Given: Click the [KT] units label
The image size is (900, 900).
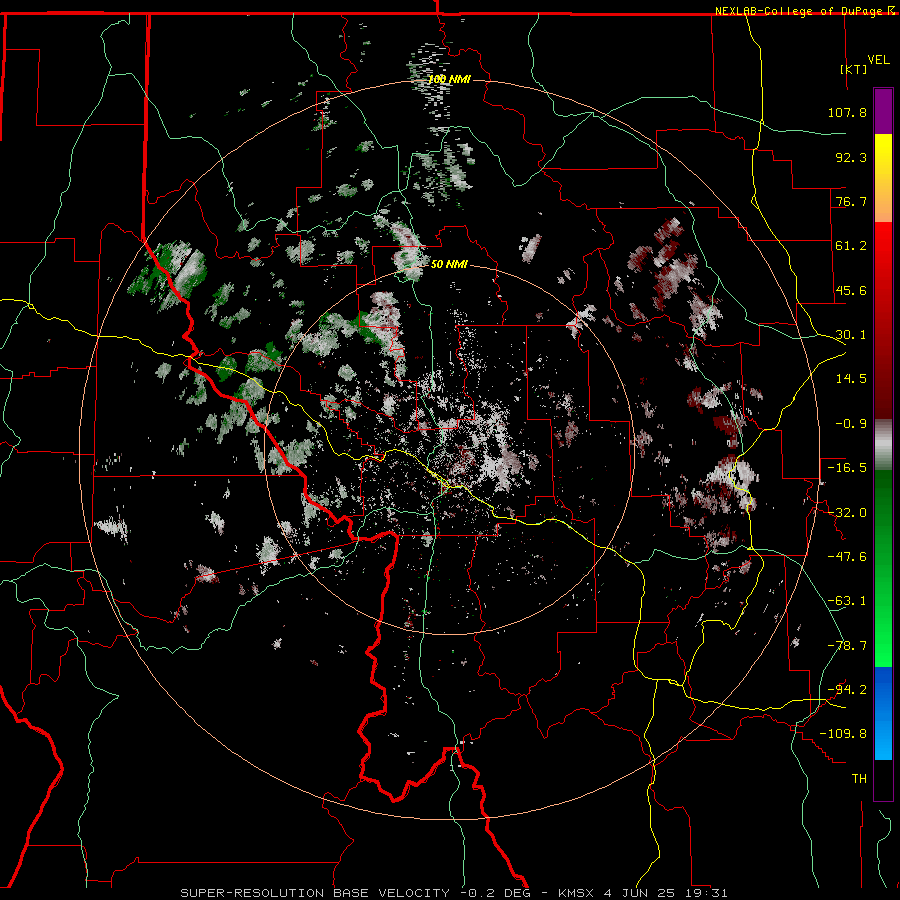Looking at the screenshot, I should pos(854,69).
